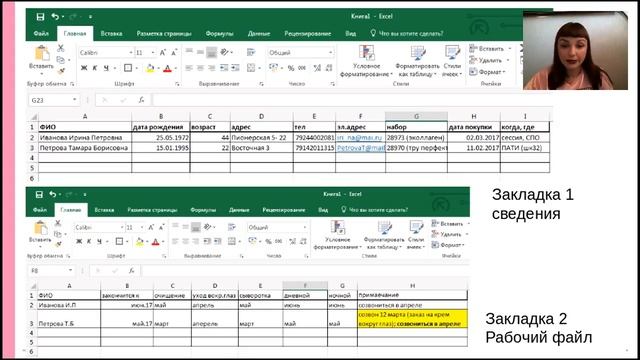The height and width of the screenshot is (360, 640).
Task: Toggle underline Ч in bottom Excel window
Action: tap(100, 242)
